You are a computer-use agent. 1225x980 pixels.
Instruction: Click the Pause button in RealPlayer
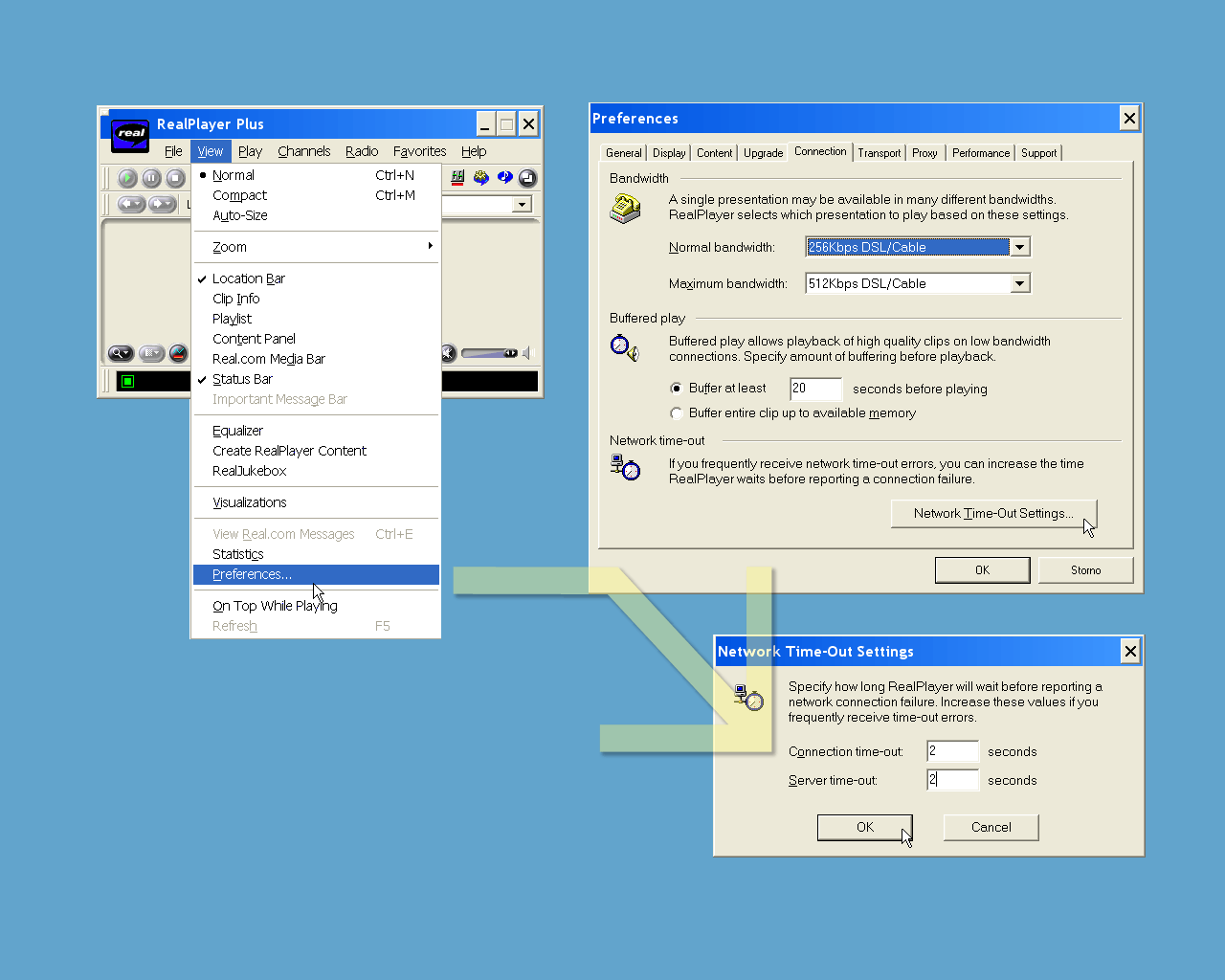click(151, 177)
